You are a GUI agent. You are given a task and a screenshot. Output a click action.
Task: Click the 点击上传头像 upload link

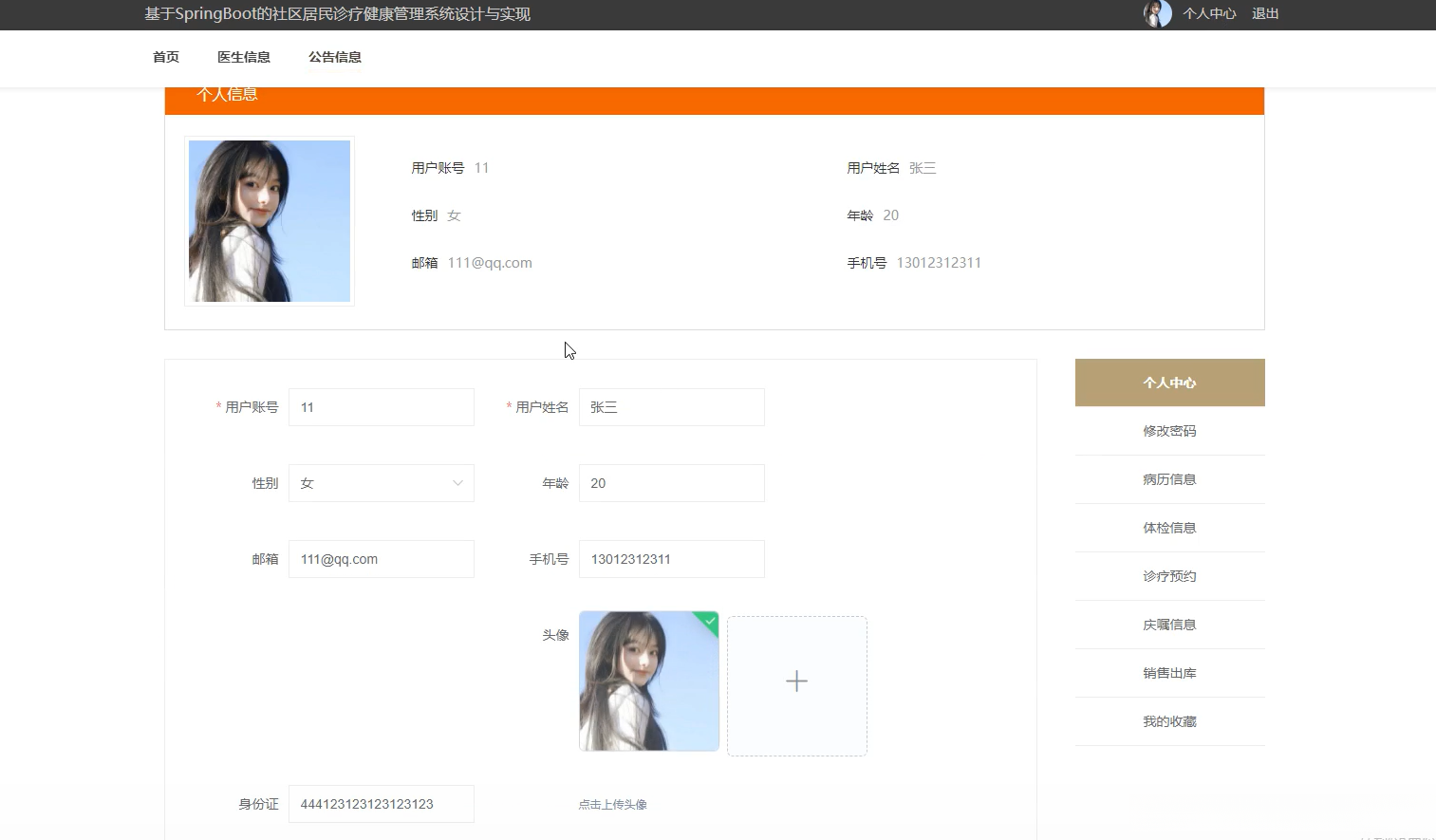coord(611,804)
